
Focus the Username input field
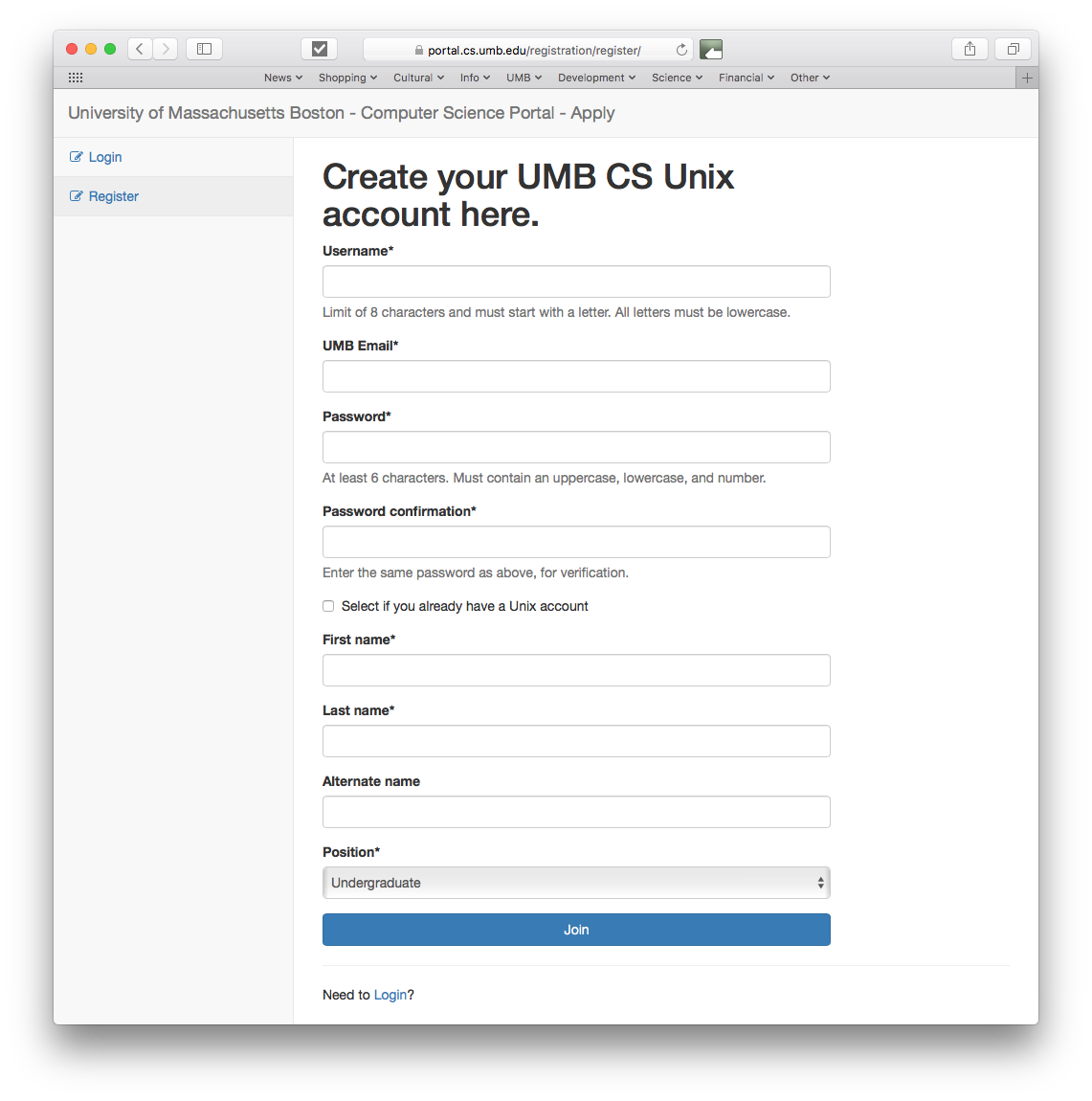576,281
